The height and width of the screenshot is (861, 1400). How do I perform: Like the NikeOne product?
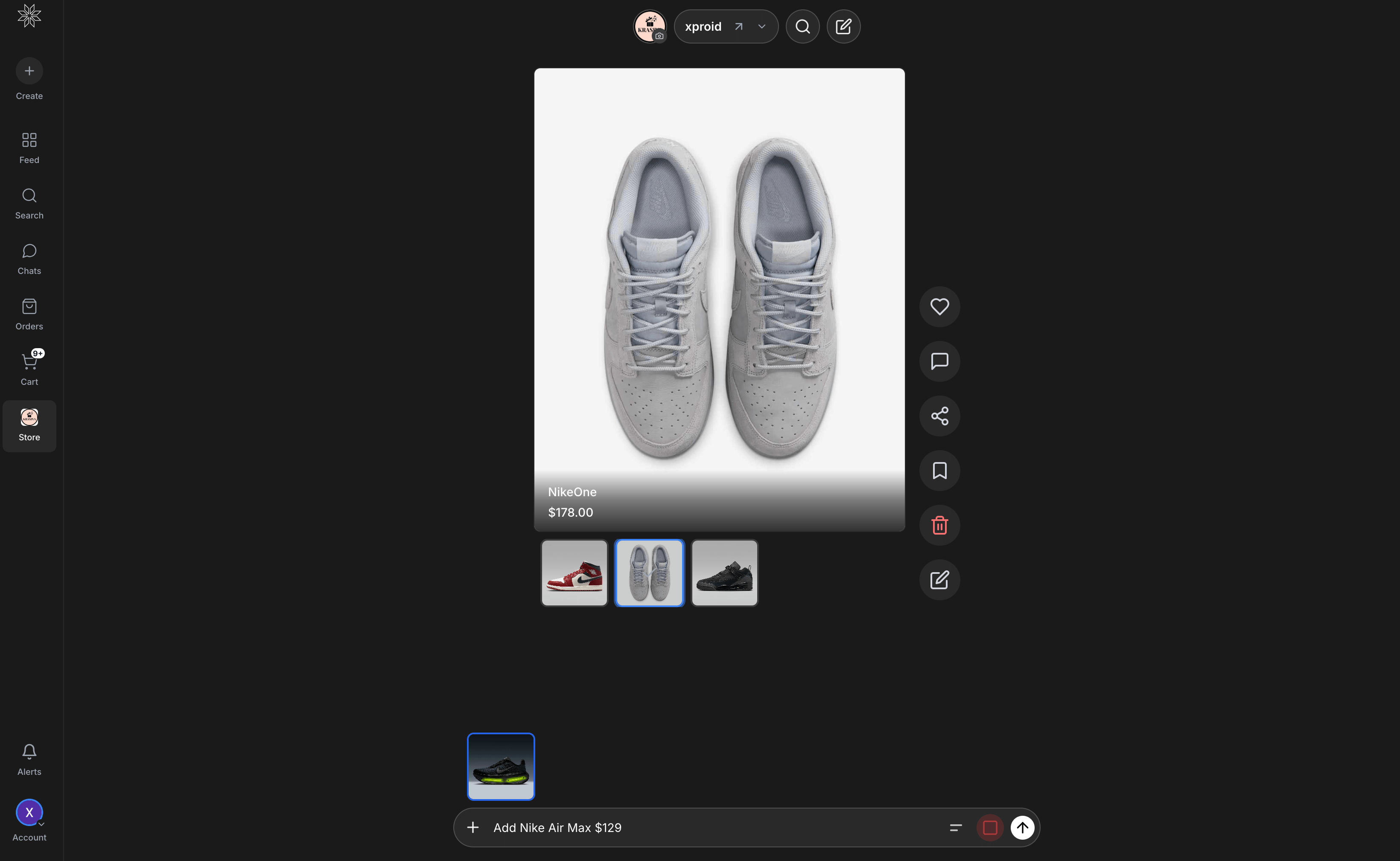click(x=939, y=306)
